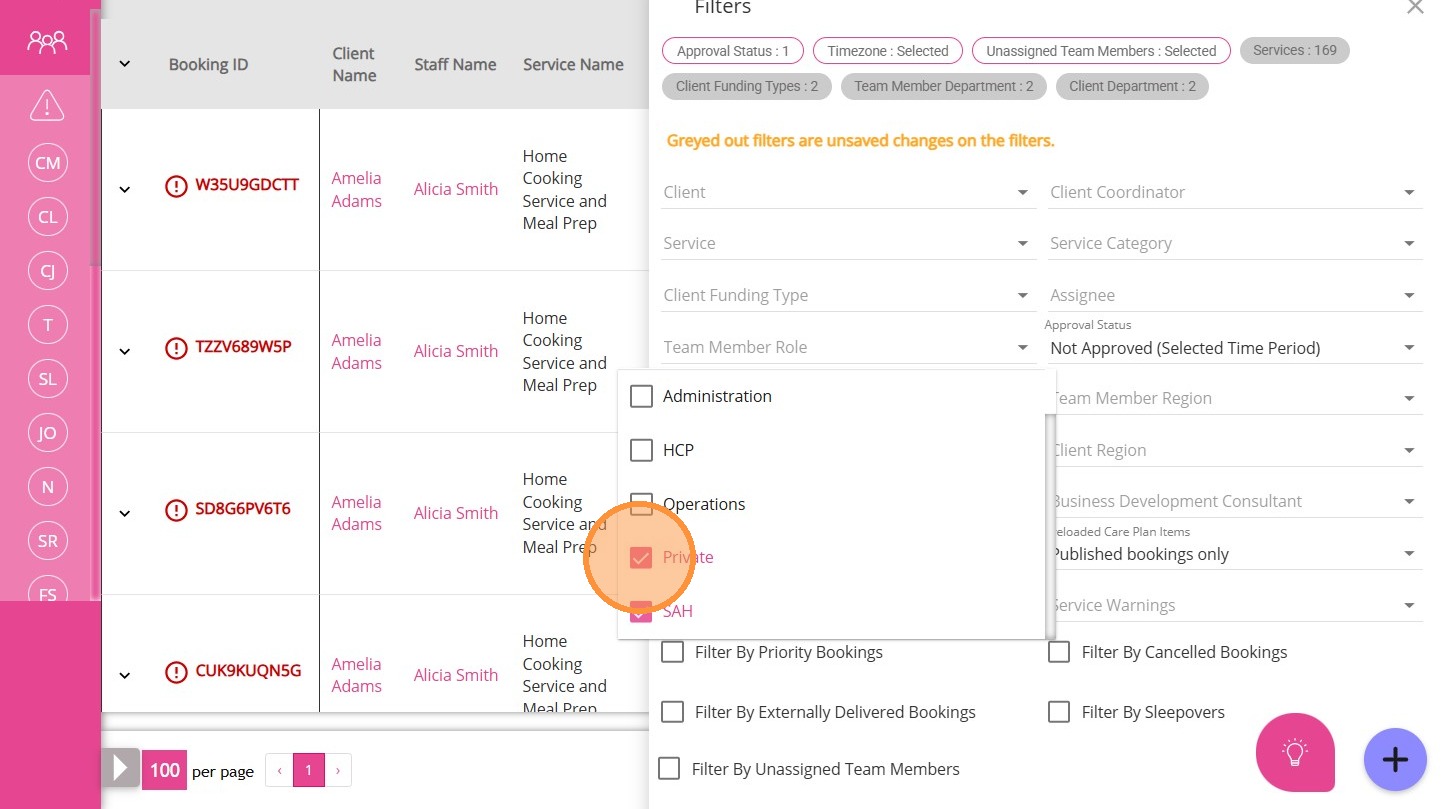Select the SR avatar in sidebar
This screenshot has height=809, width=1446.
[x=47, y=541]
